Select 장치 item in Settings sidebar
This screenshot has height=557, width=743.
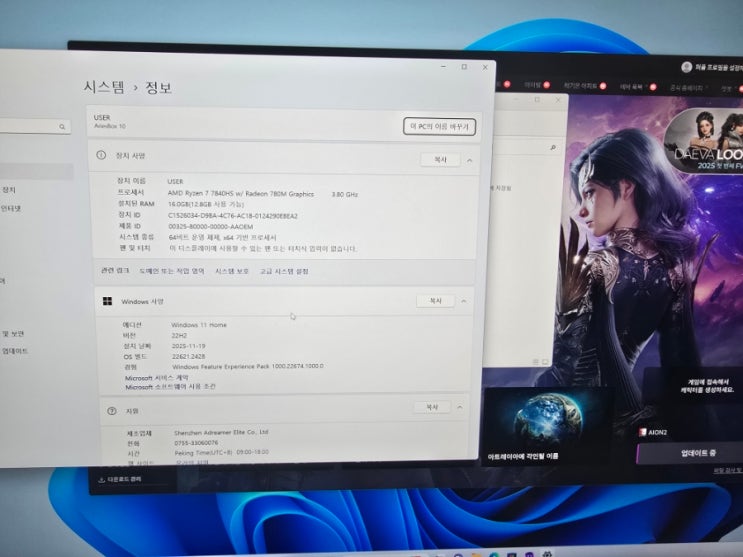coord(9,190)
